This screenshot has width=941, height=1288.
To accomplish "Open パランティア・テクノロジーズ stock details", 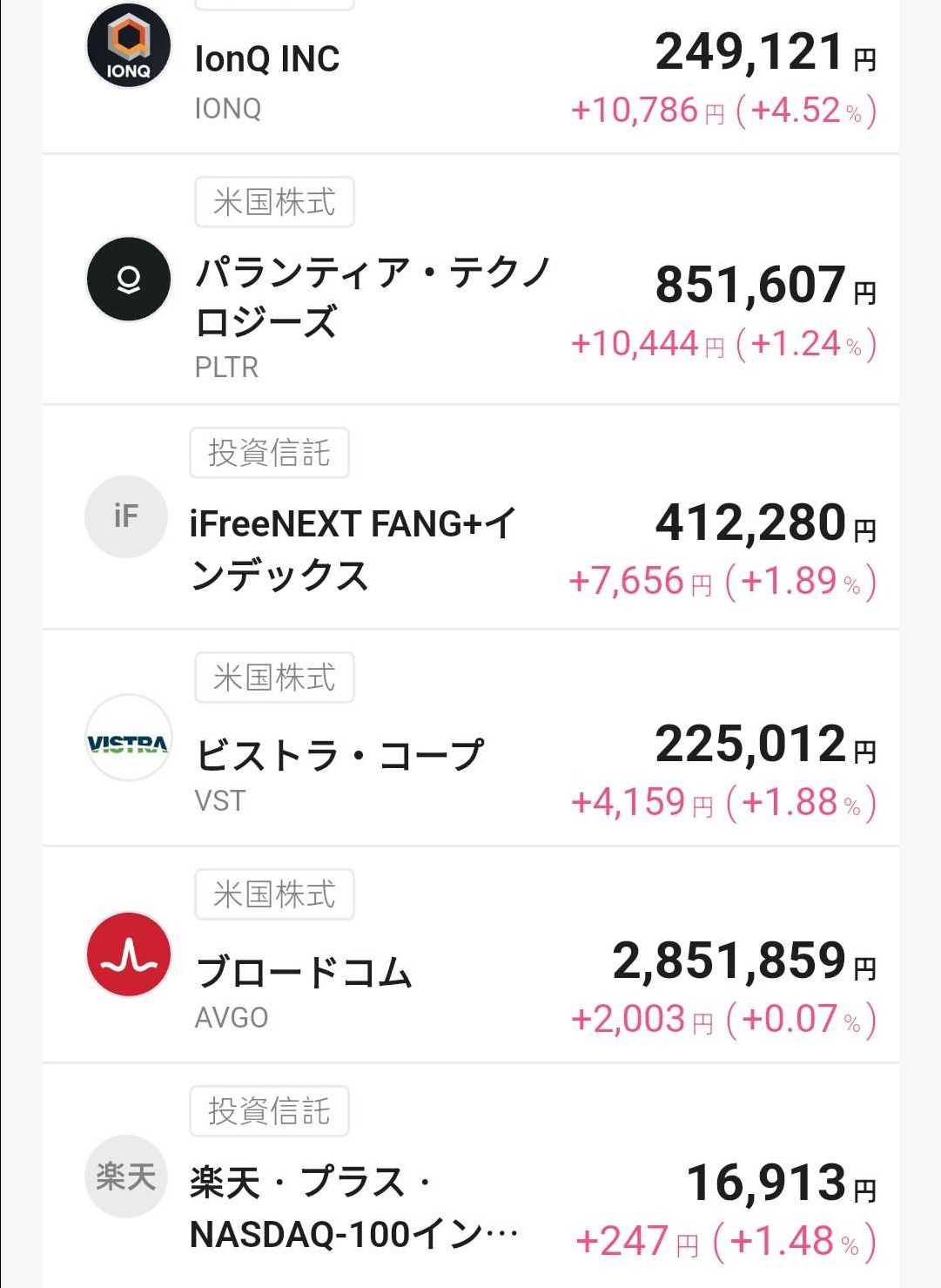I will (x=372, y=297).
